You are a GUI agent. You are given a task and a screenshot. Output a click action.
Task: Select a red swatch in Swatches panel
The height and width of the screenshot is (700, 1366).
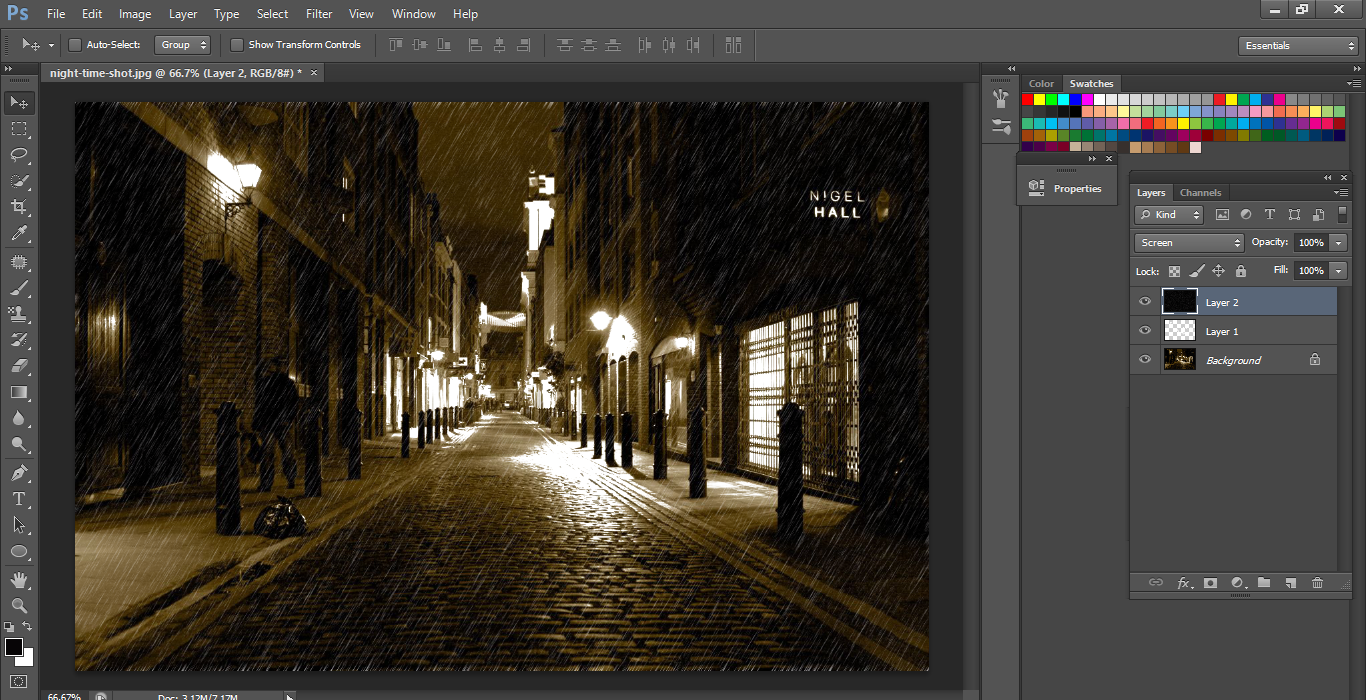[x=1028, y=98]
